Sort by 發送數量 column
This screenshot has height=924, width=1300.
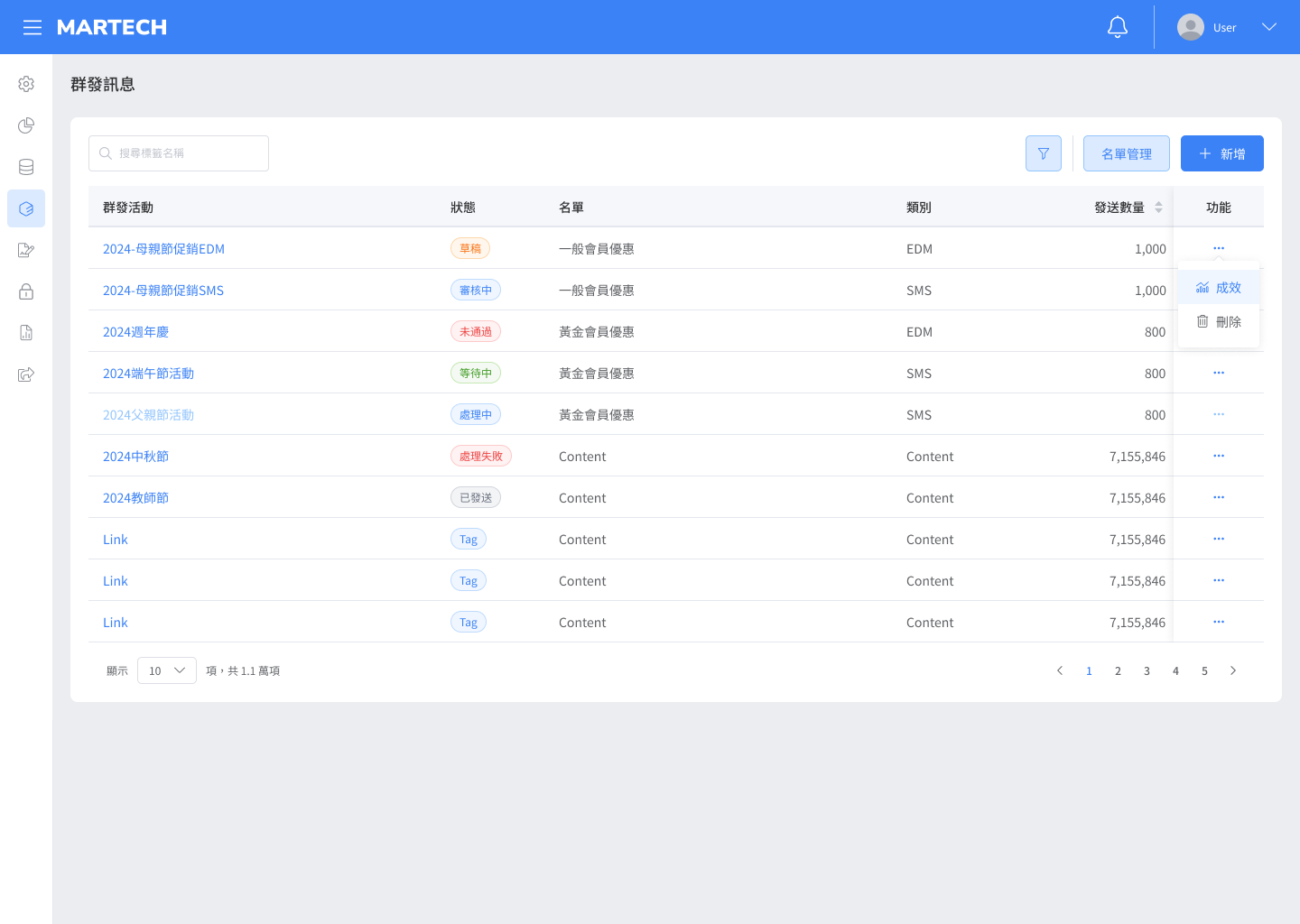1158,208
